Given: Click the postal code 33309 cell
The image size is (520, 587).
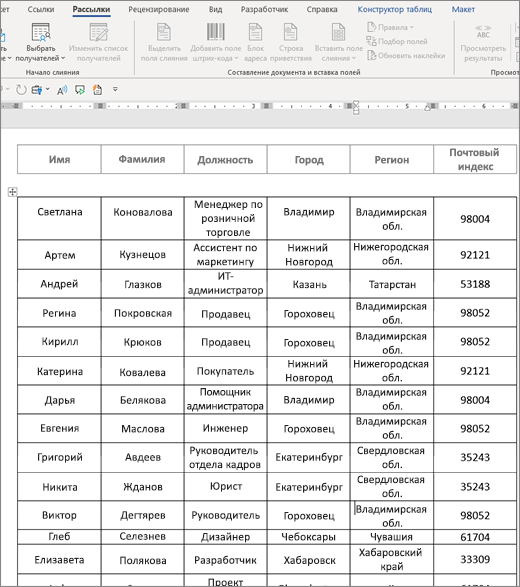Looking at the screenshot, I should [475, 559].
